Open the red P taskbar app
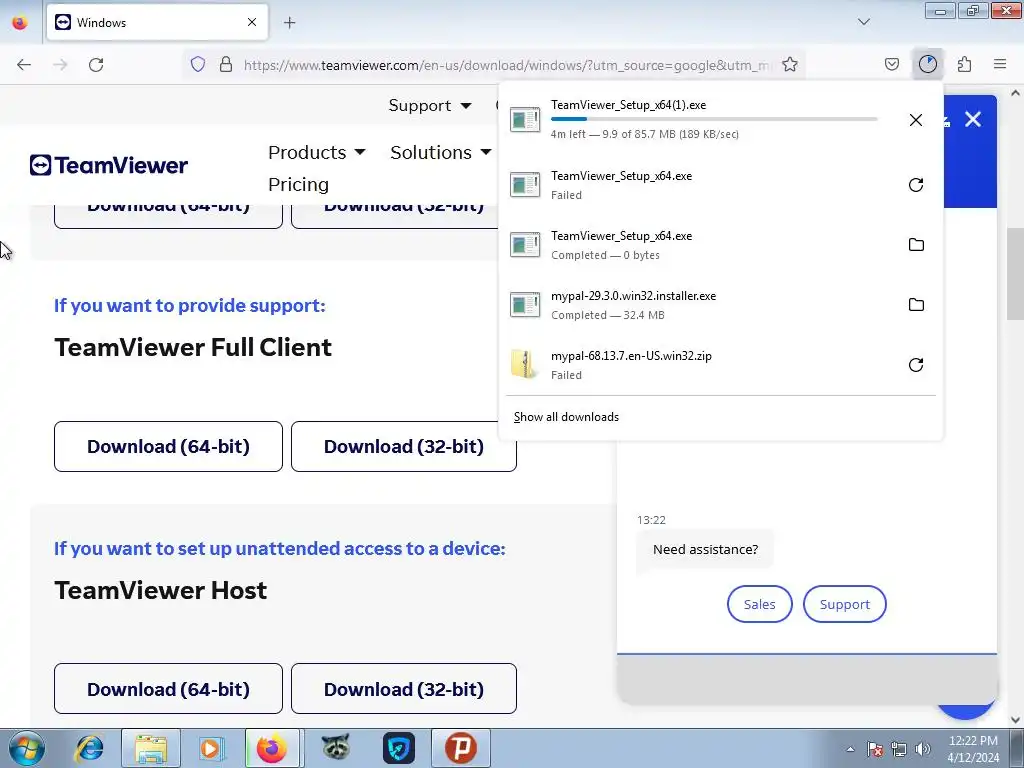 point(461,748)
